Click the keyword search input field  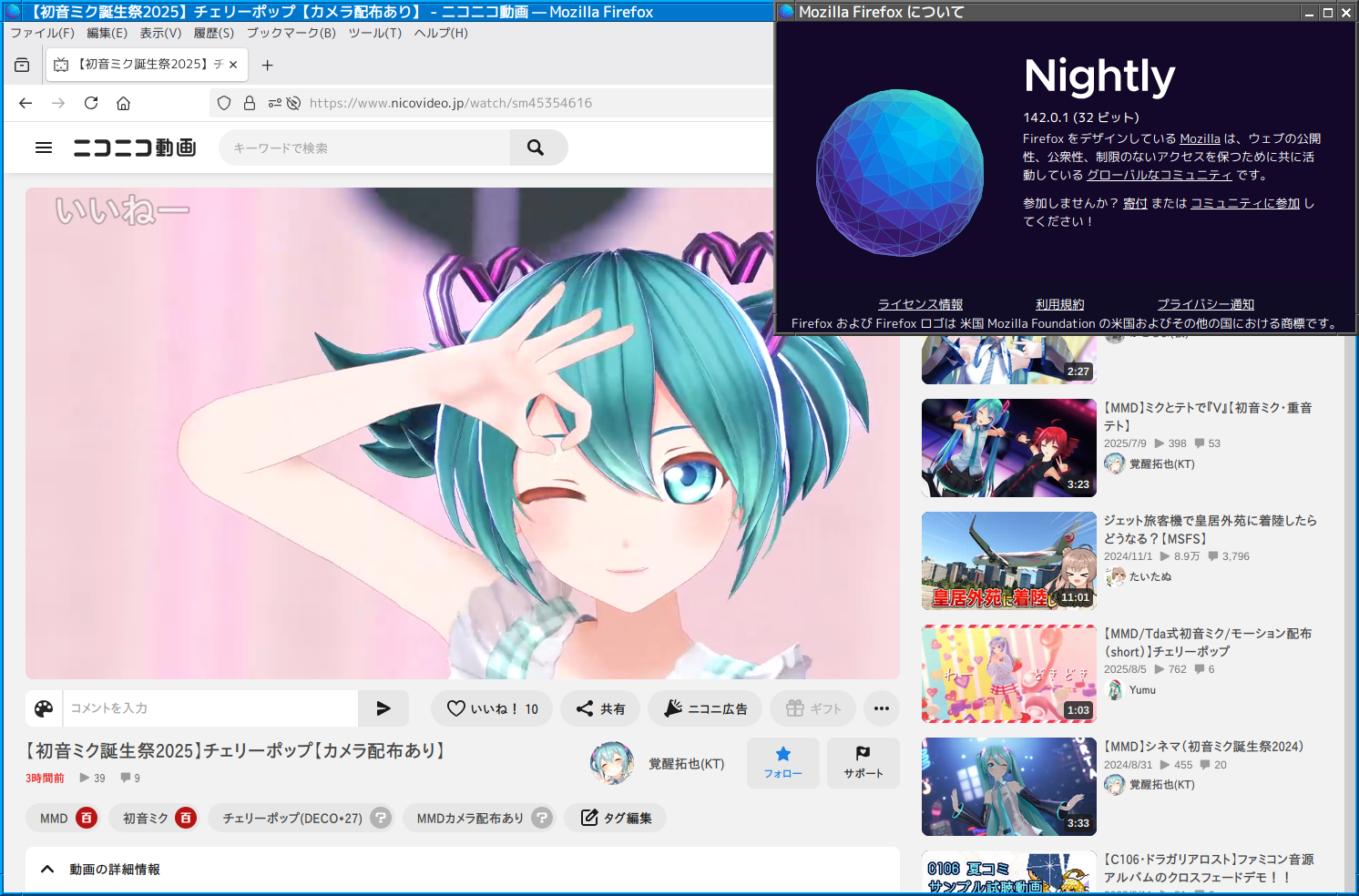tap(364, 148)
